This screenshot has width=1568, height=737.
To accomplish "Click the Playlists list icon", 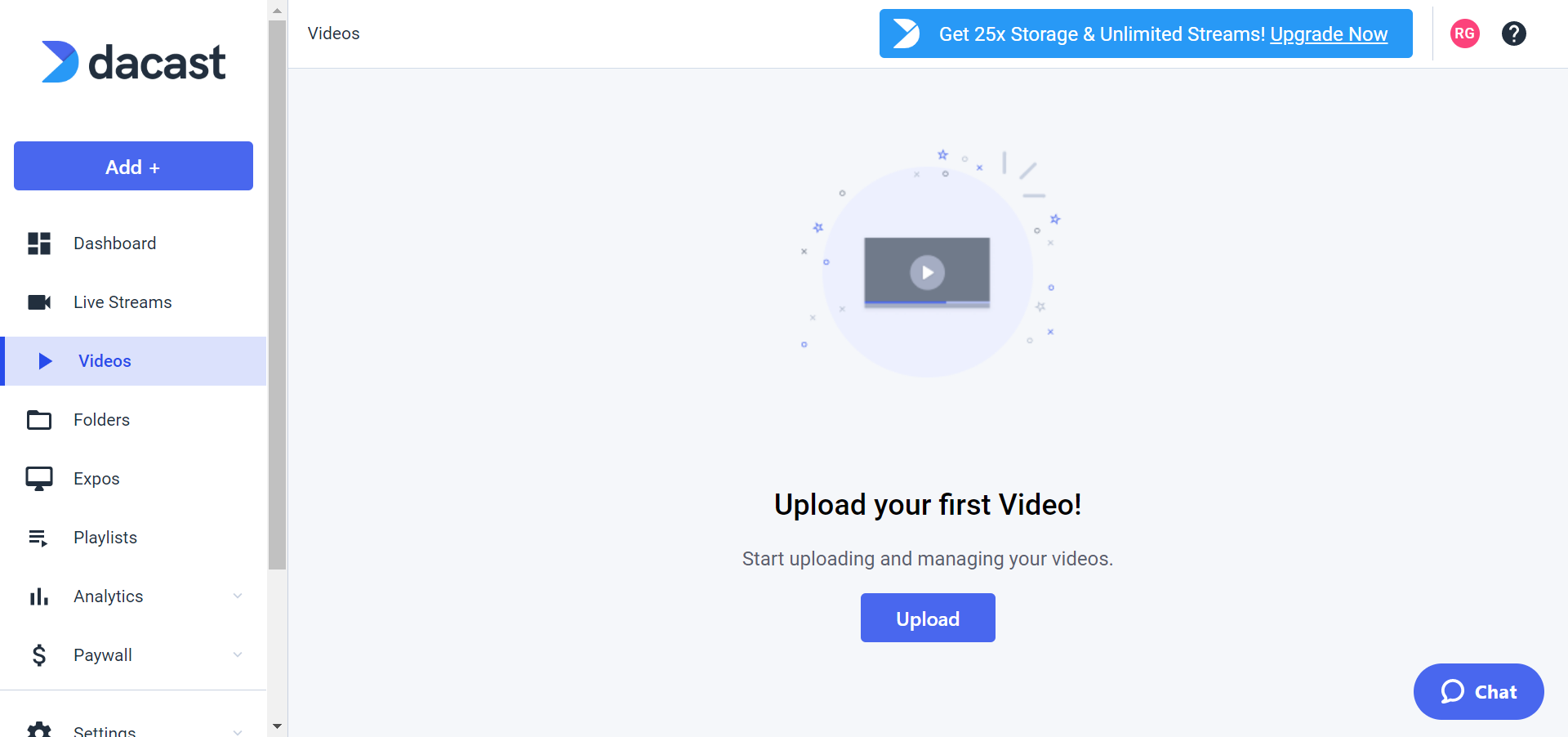I will coord(39,538).
